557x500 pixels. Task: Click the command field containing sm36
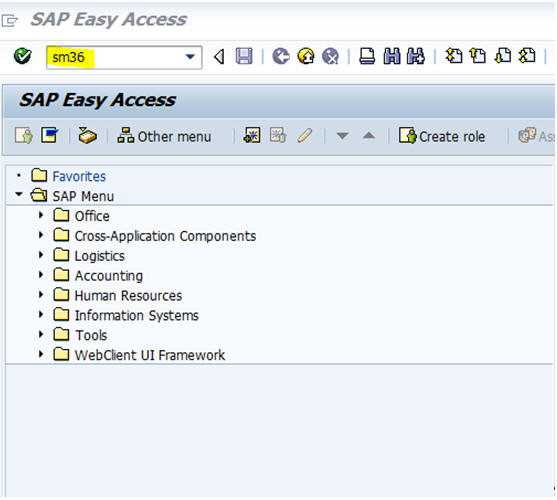pyautogui.click(x=124, y=57)
